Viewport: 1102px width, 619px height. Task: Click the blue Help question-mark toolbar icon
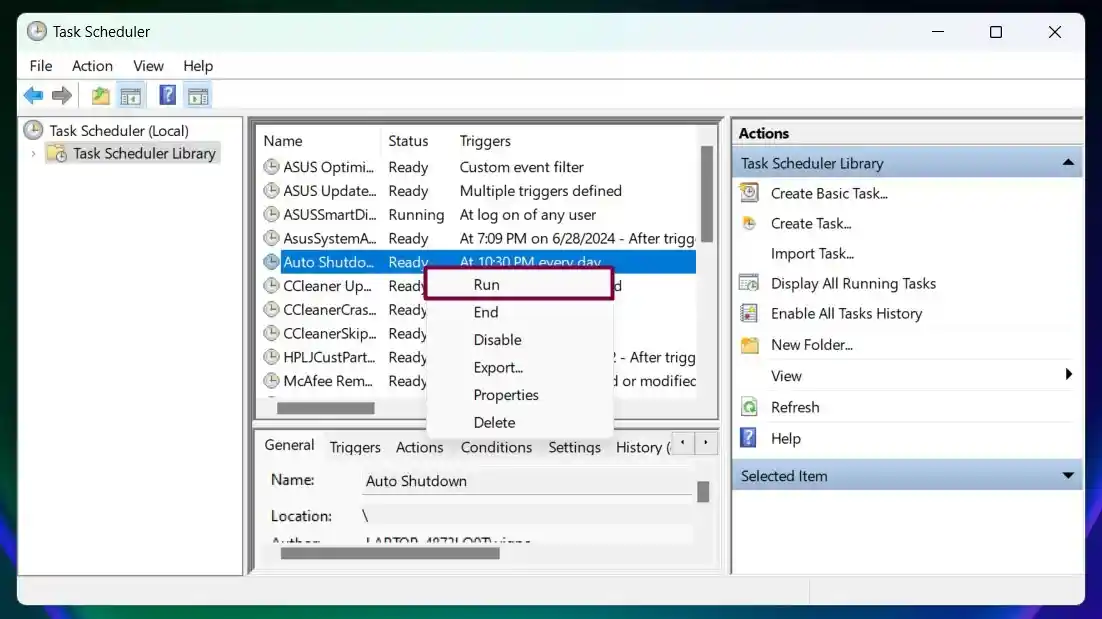(x=167, y=95)
